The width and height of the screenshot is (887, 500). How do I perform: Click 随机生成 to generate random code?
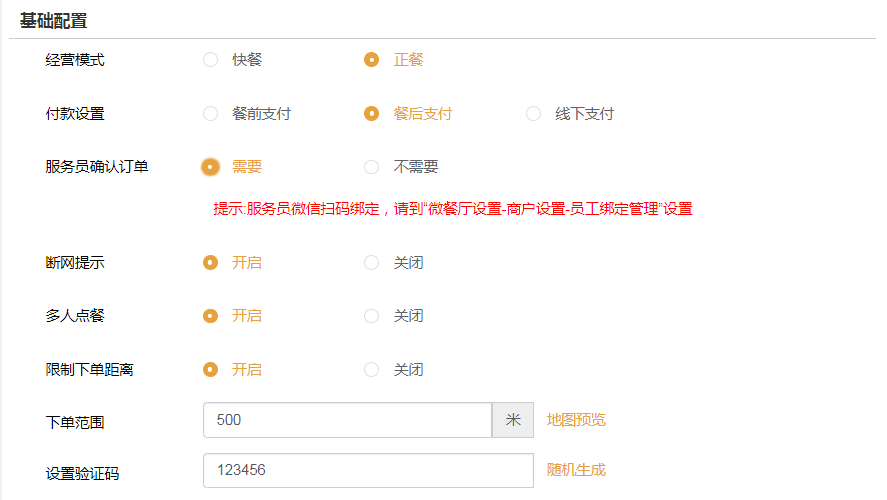tap(576, 470)
